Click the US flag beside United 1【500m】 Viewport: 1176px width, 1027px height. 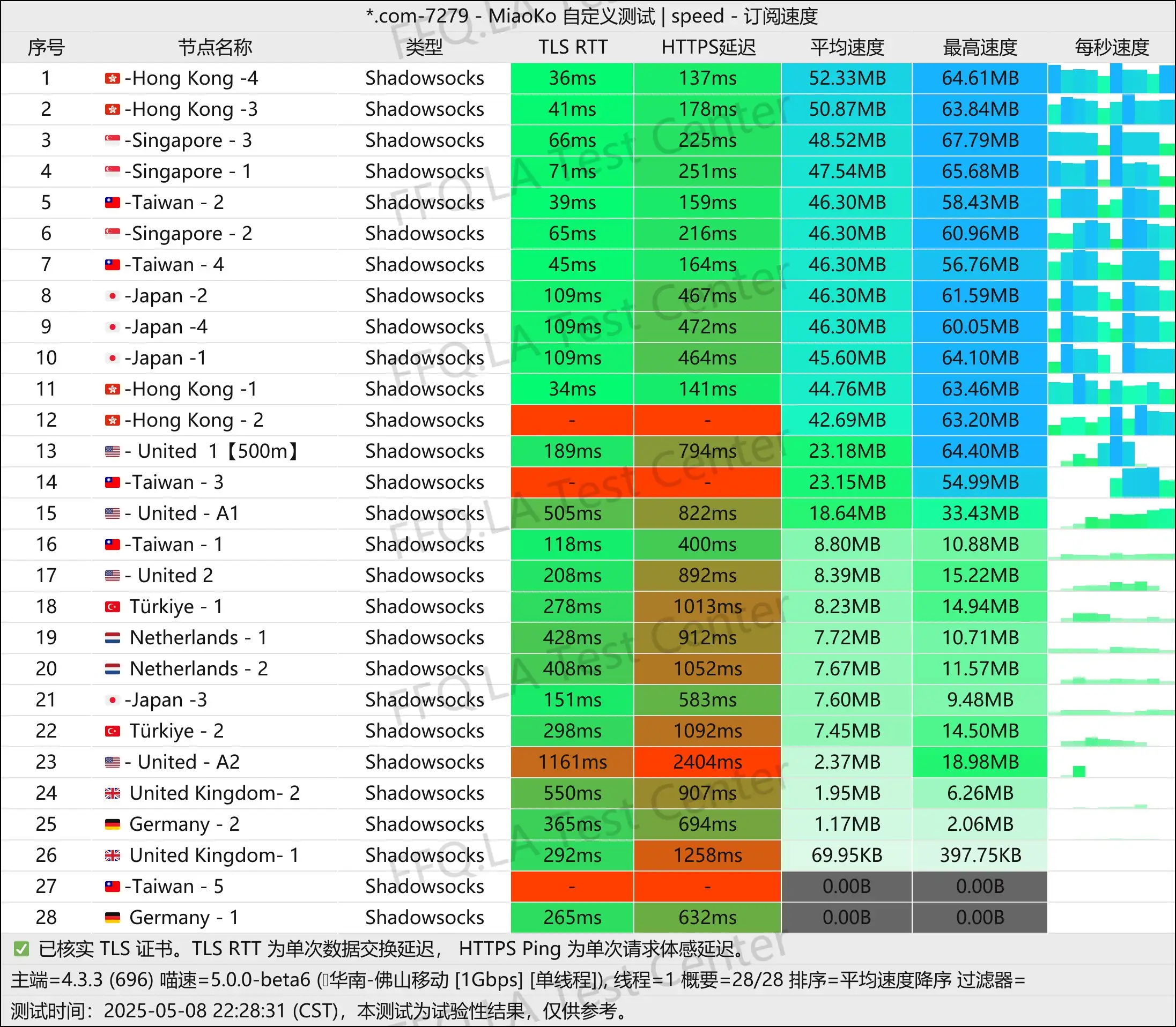click(x=113, y=451)
